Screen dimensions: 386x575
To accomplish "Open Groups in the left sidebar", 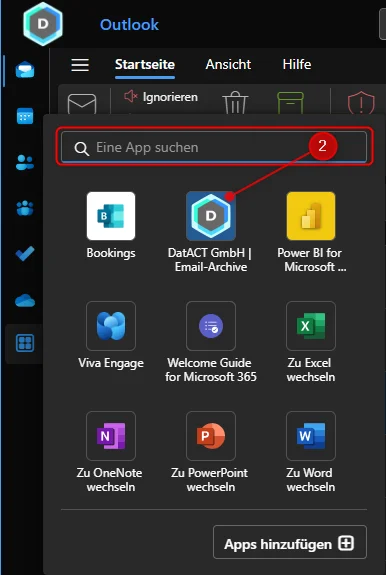I will [25, 208].
